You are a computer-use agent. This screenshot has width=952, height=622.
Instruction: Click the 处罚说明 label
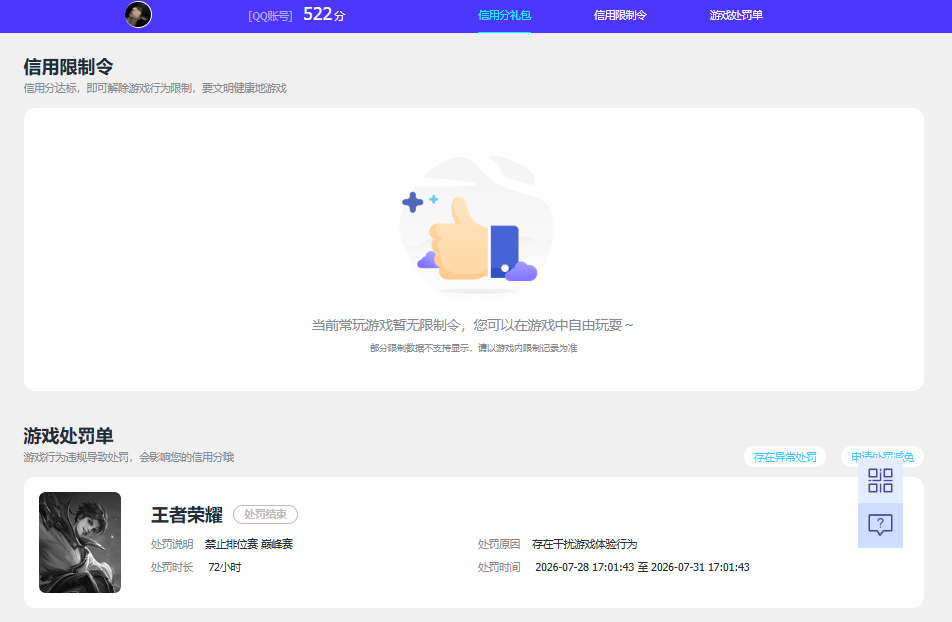click(172, 544)
